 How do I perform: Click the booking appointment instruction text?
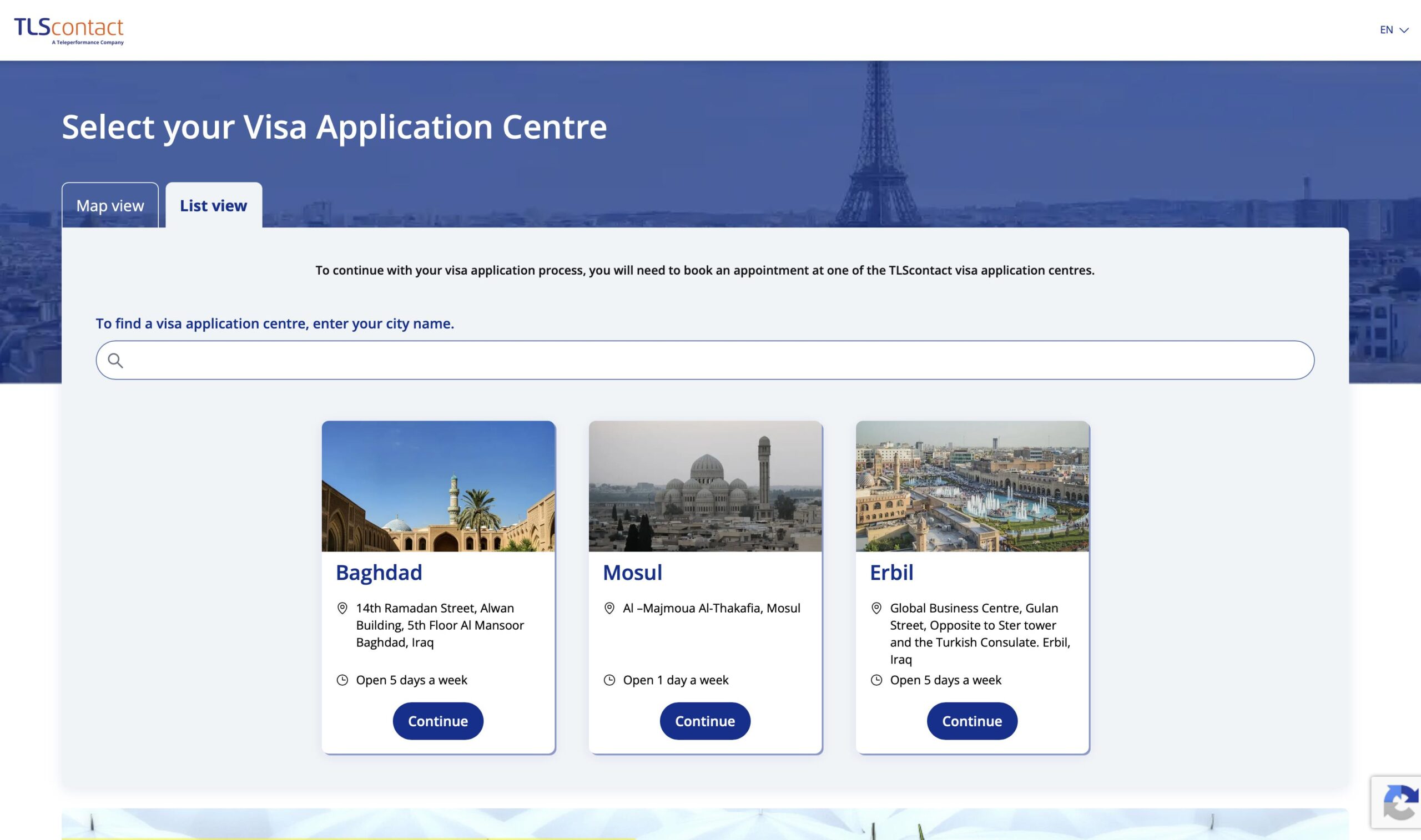click(705, 271)
